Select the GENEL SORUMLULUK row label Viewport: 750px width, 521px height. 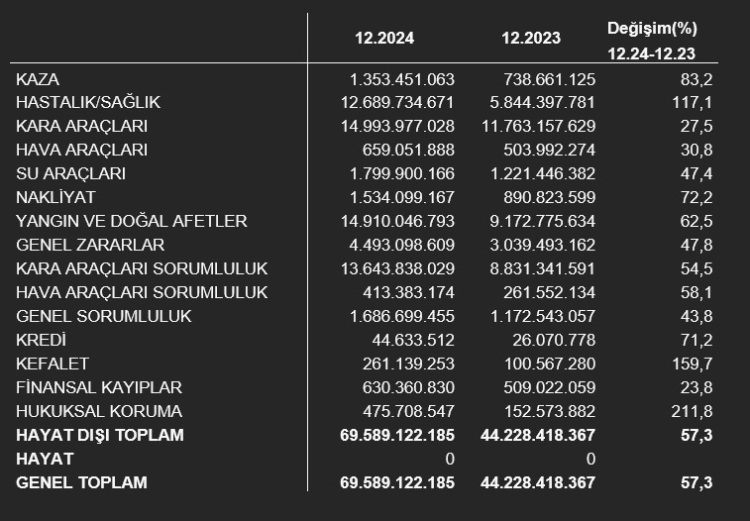[x=104, y=316]
